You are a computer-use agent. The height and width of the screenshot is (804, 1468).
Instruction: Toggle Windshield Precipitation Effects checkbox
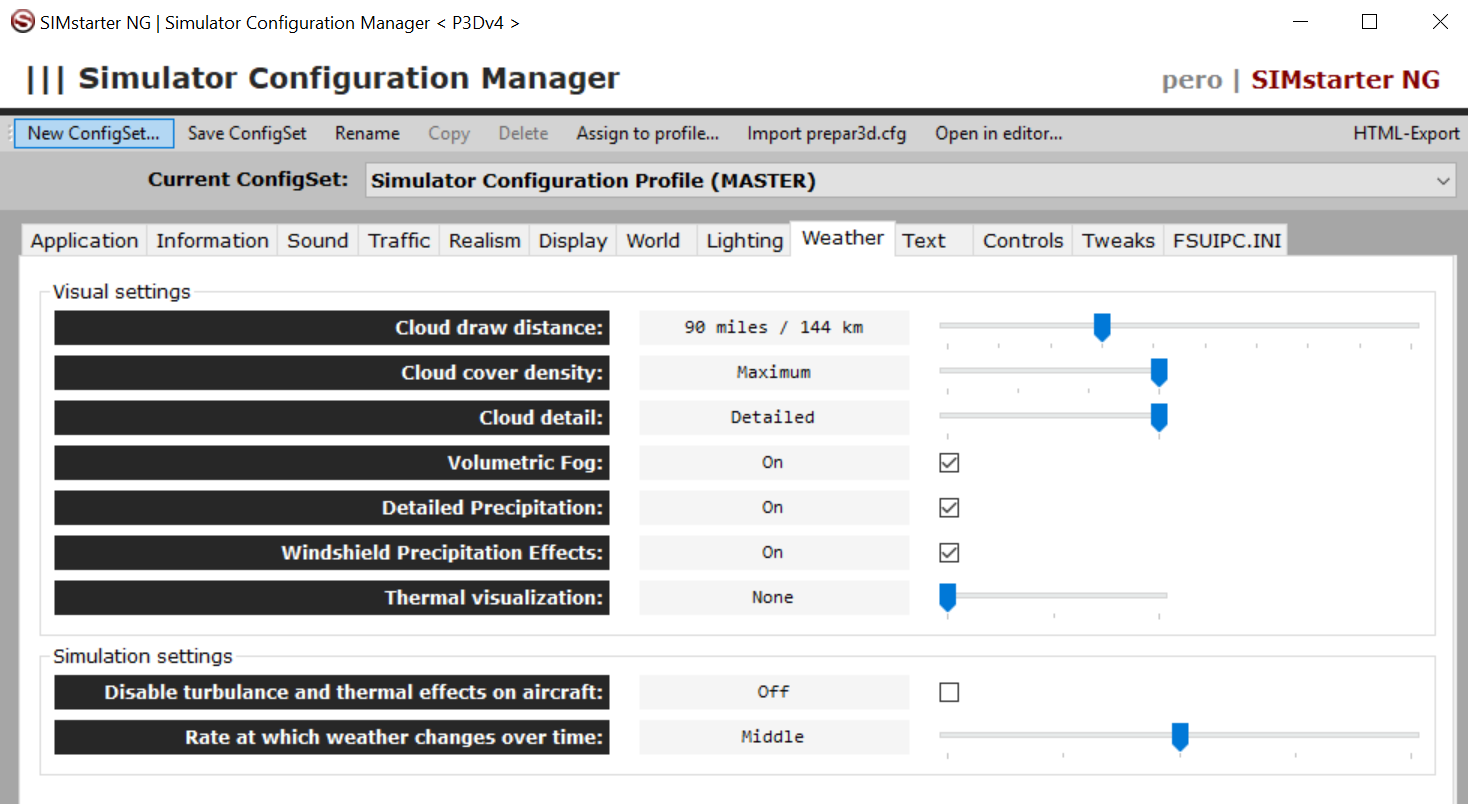(949, 552)
